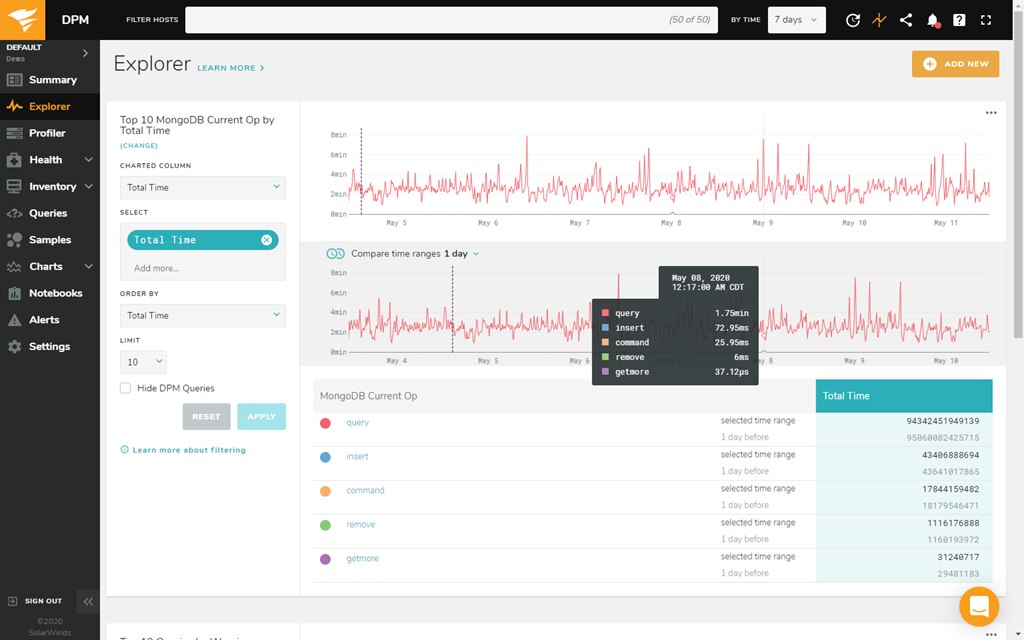Viewport: 1024px width, 640px height.
Task: Remove the Total Time filter chip
Action: pyautogui.click(x=265, y=240)
